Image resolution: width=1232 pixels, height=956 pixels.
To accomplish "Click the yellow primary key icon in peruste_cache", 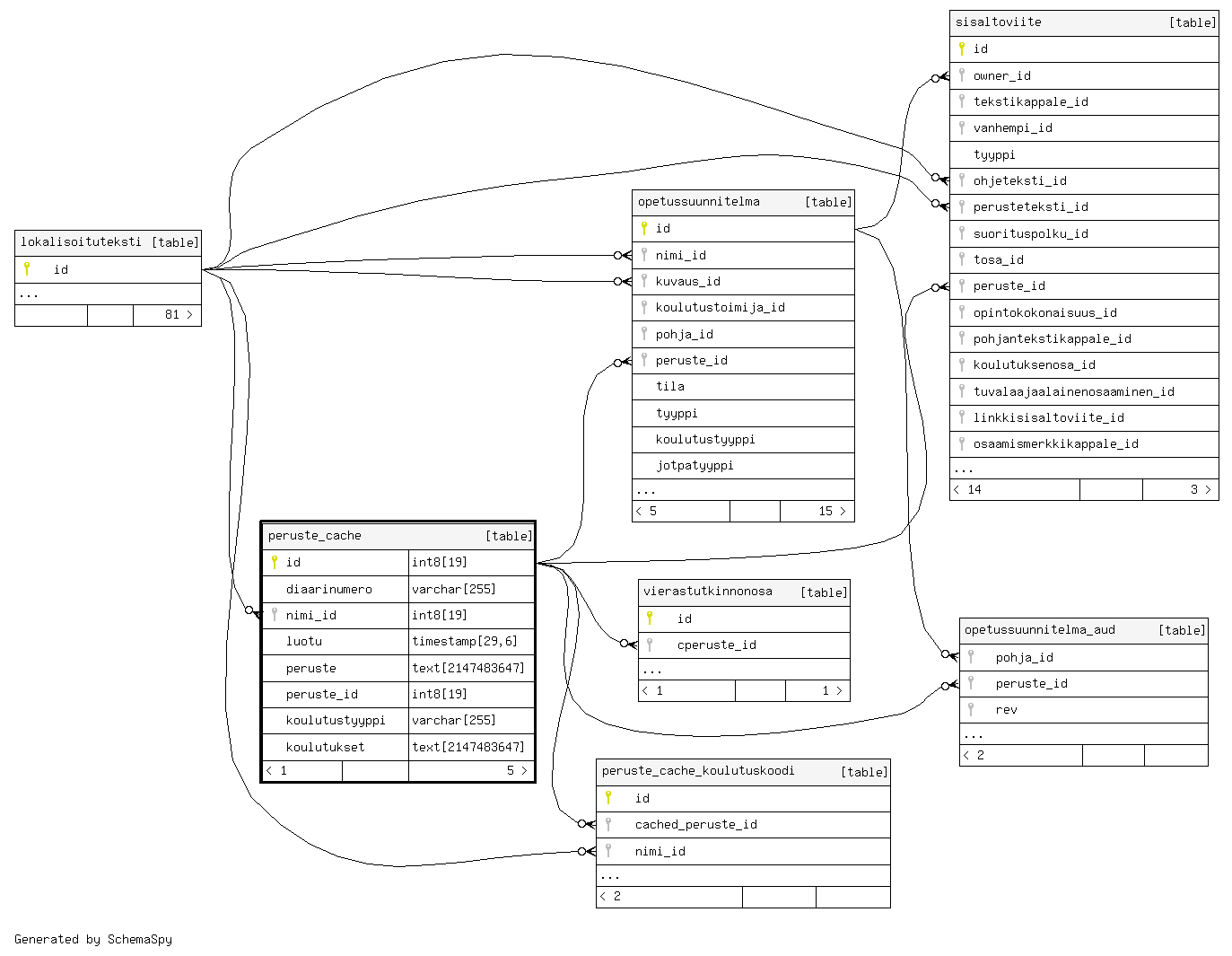I will tap(275, 562).
